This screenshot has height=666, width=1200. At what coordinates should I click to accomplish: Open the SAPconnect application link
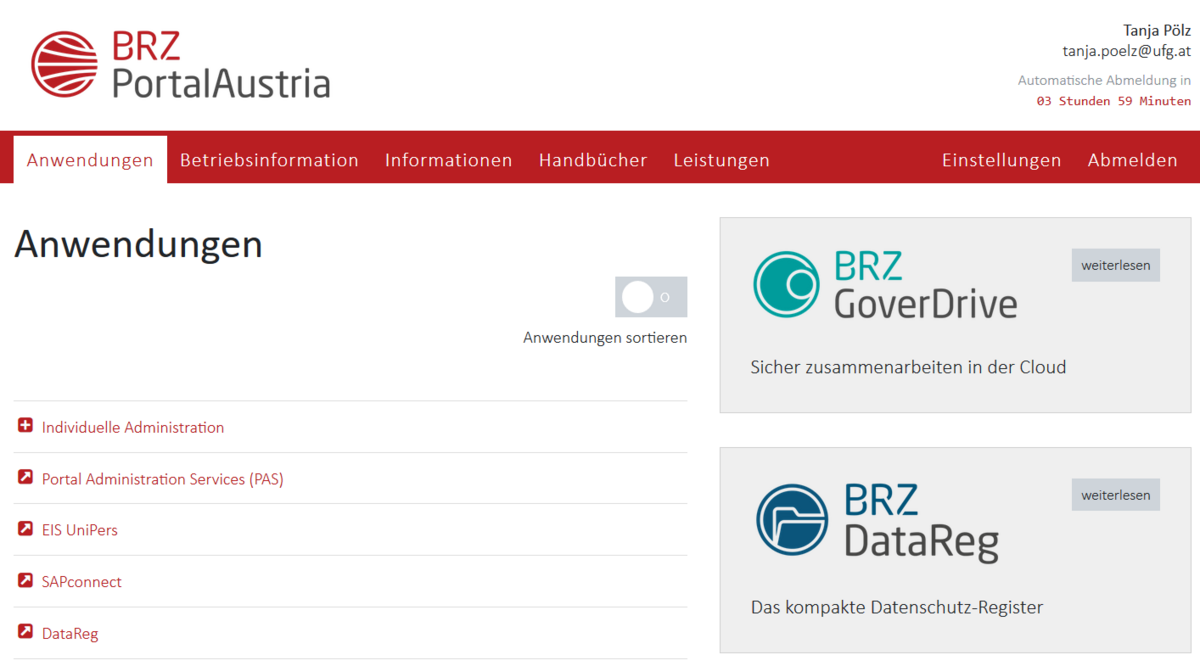(x=82, y=582)
